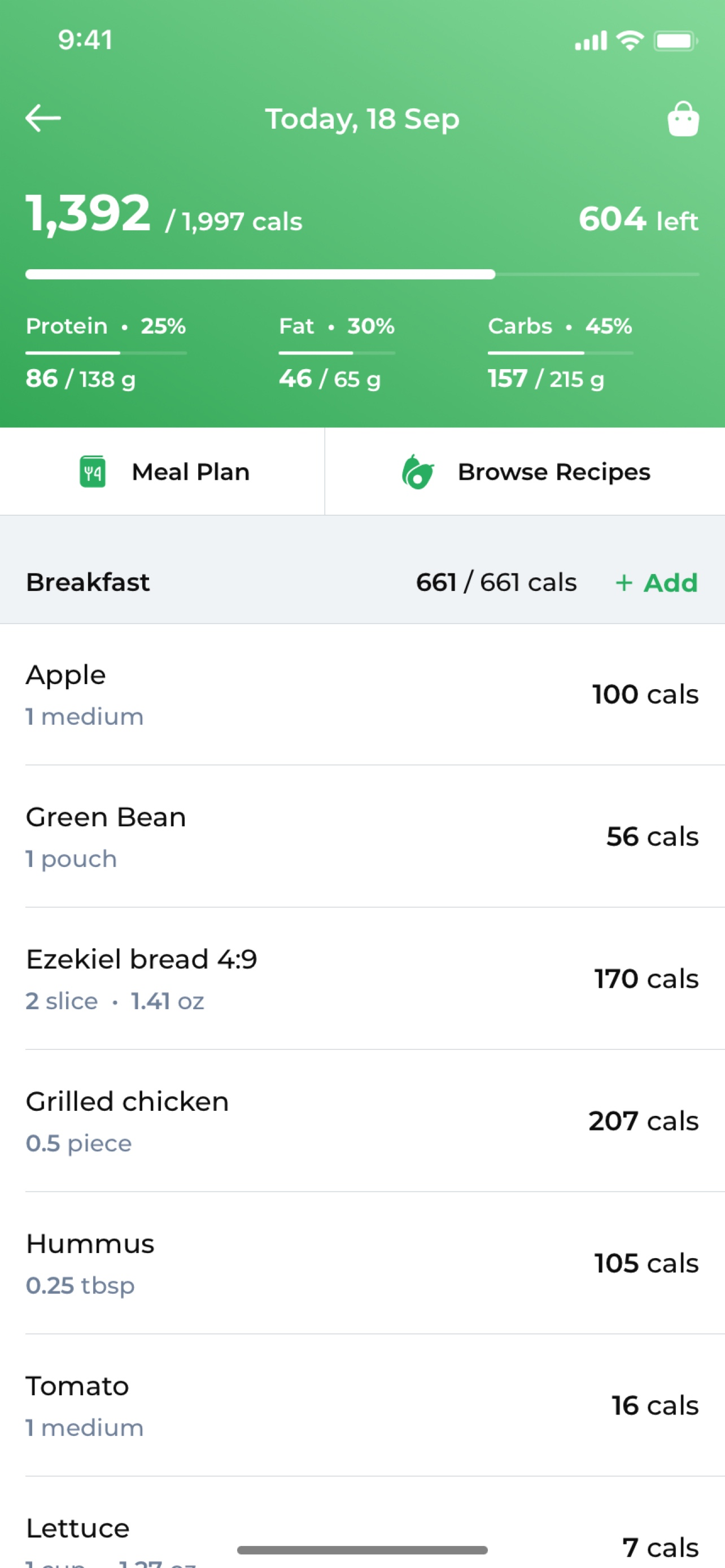Tap the battery status icon
725x1568 pixels.
pos(676,41)
